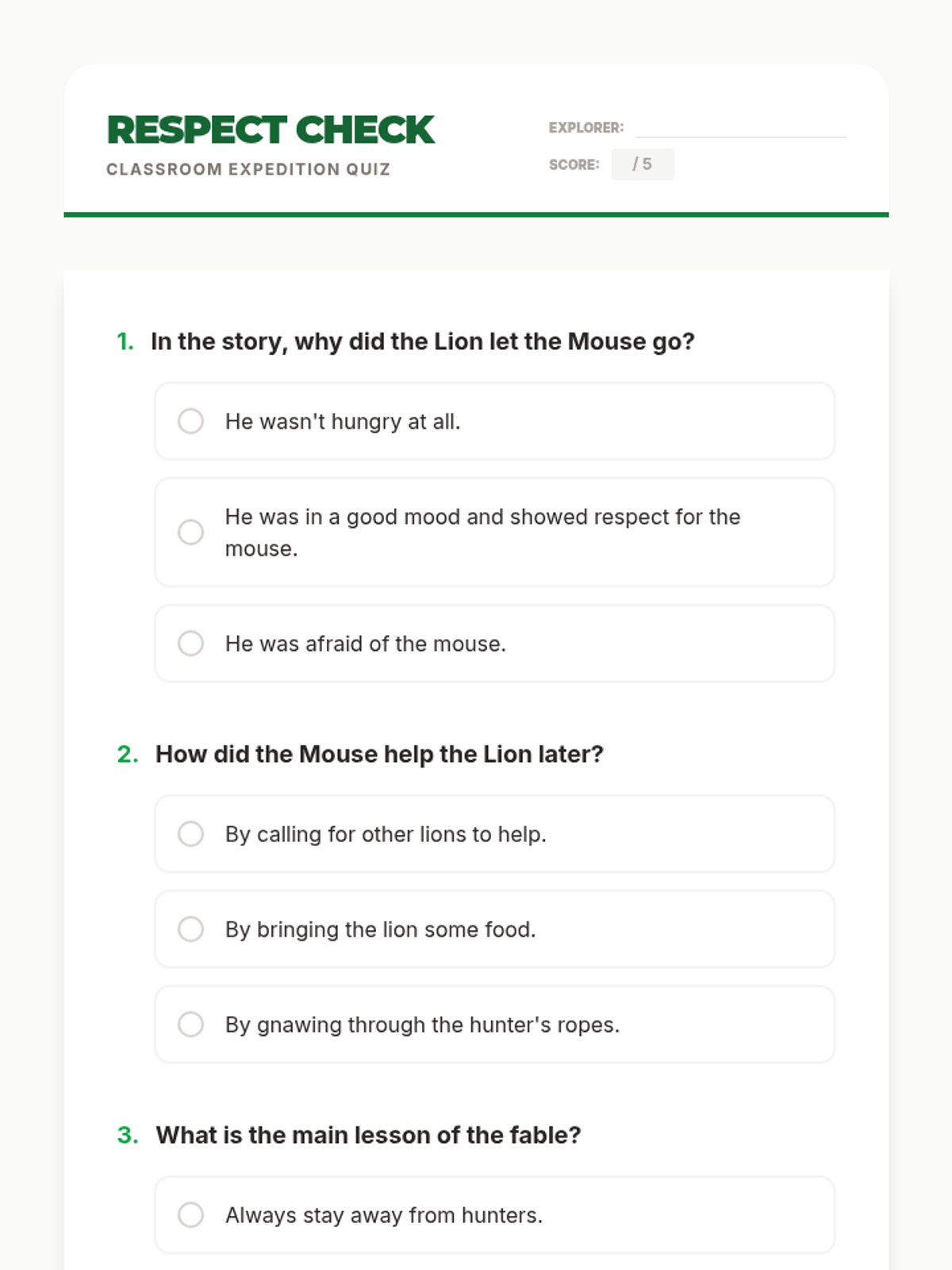Choose "By gnawing through the hunter's ropes" radio

click(x=190, y=1024)
